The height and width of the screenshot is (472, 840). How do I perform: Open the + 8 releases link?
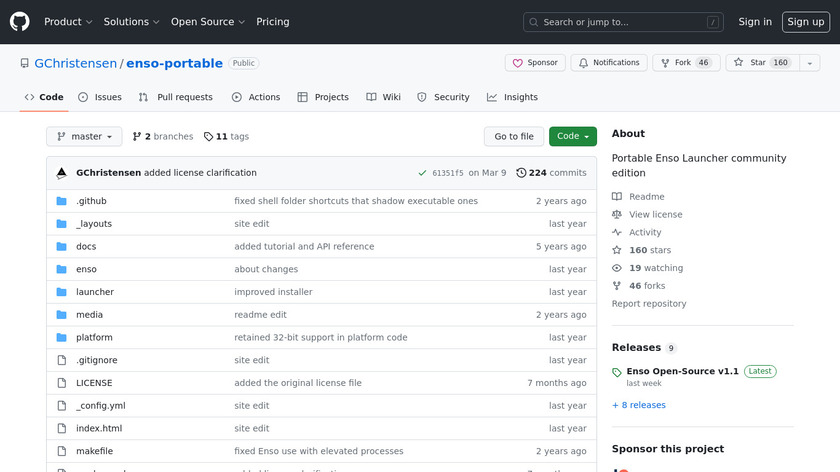click(638, 405)
